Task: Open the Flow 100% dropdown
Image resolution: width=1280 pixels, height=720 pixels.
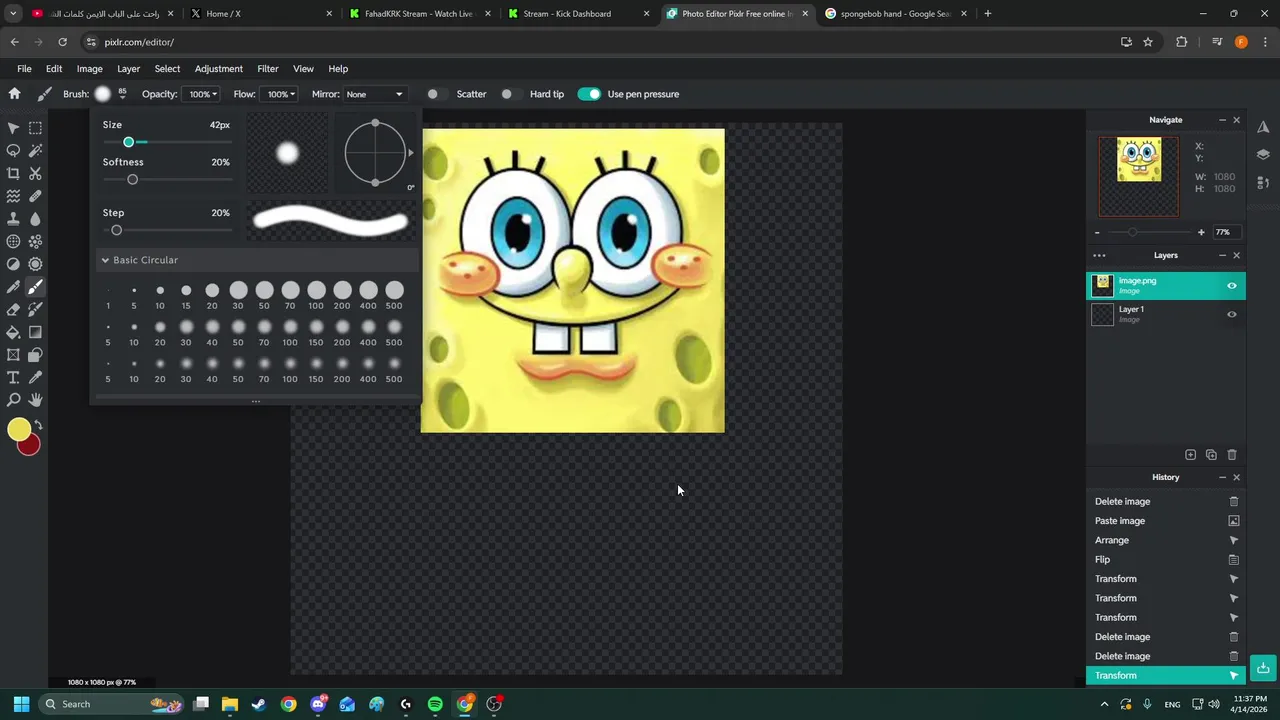Action: (x=279, y=94)
